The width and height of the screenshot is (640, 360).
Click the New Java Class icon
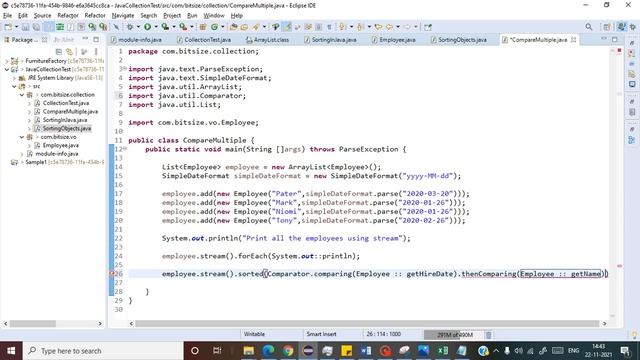tap(214, 27)
